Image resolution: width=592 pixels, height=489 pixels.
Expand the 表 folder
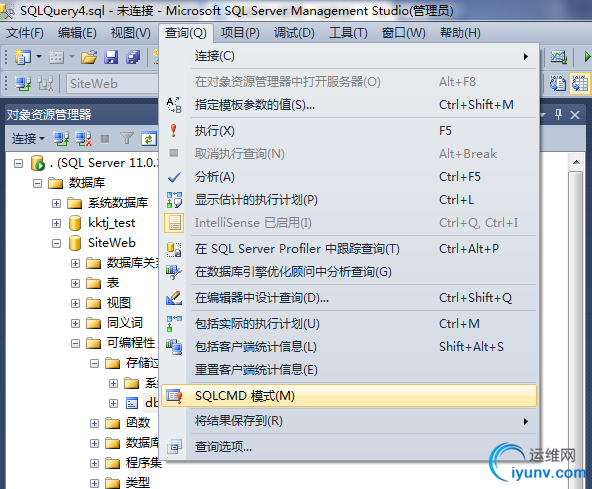(76, 283)
